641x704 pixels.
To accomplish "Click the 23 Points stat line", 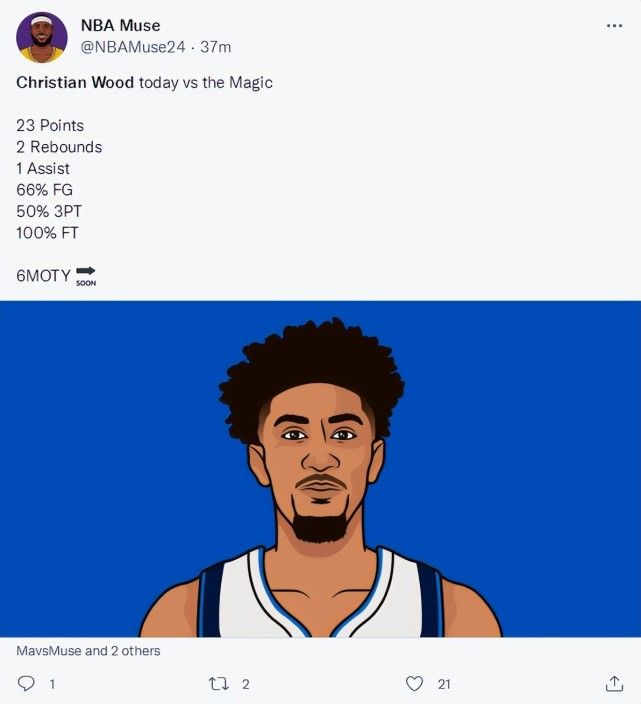I will [x=50, y=125].
